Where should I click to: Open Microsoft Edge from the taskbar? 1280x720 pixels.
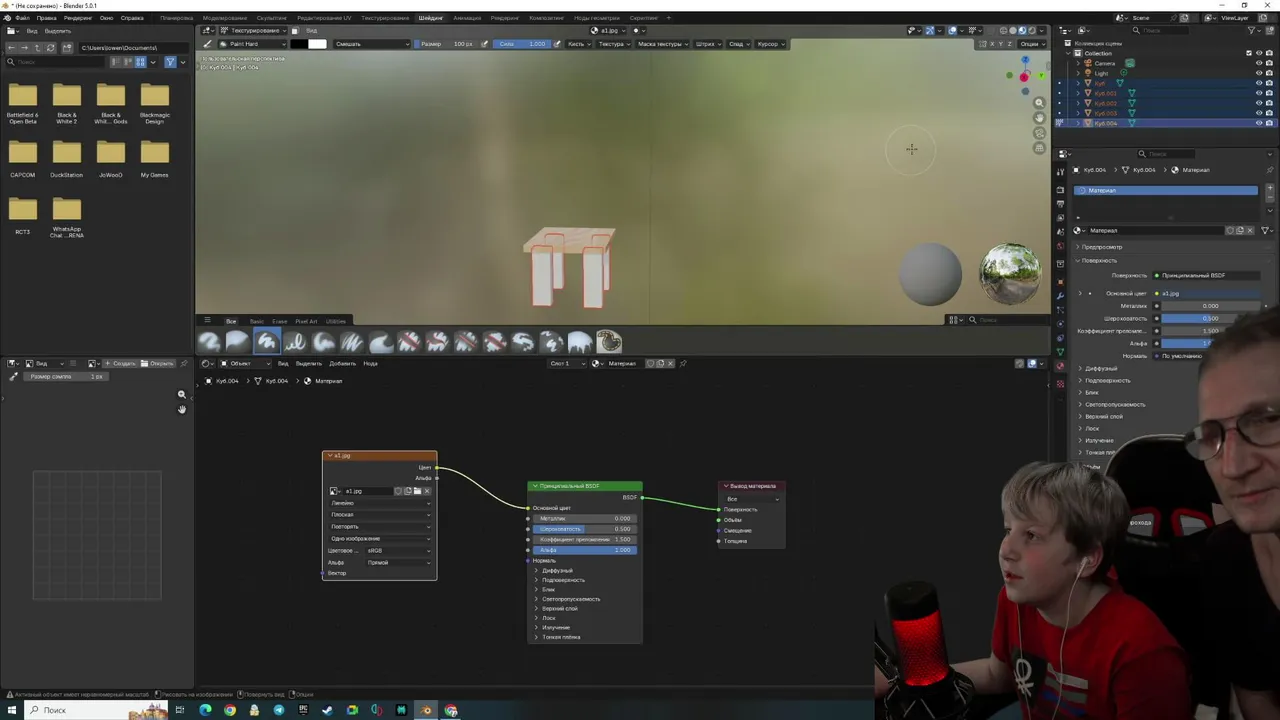(206, 710)
